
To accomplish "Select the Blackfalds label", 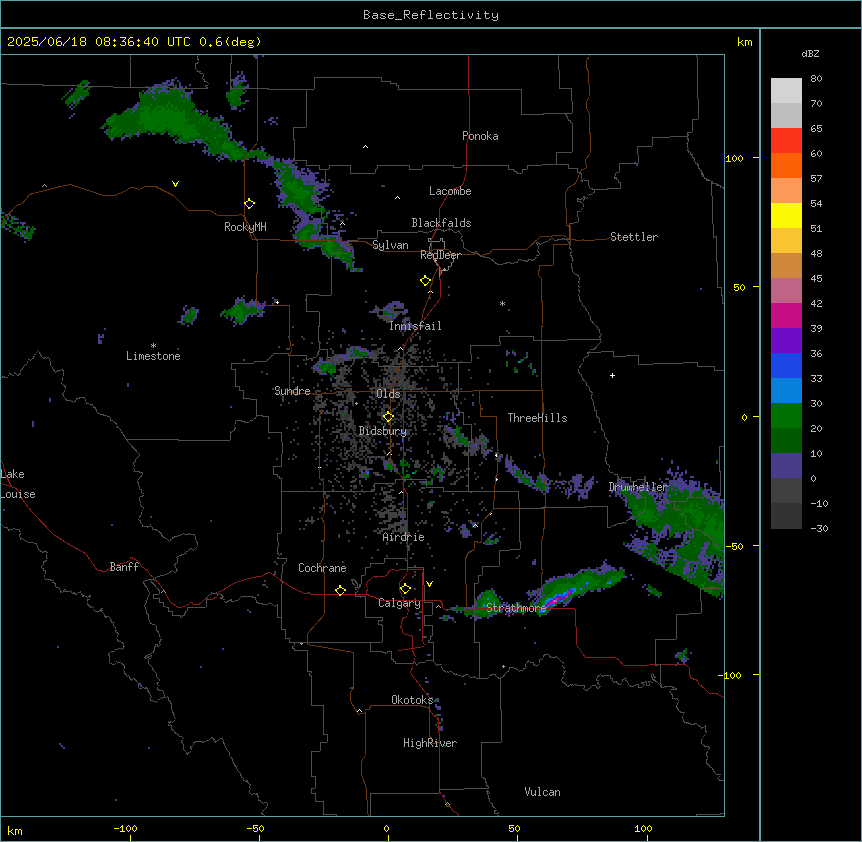I will (441, 223).
